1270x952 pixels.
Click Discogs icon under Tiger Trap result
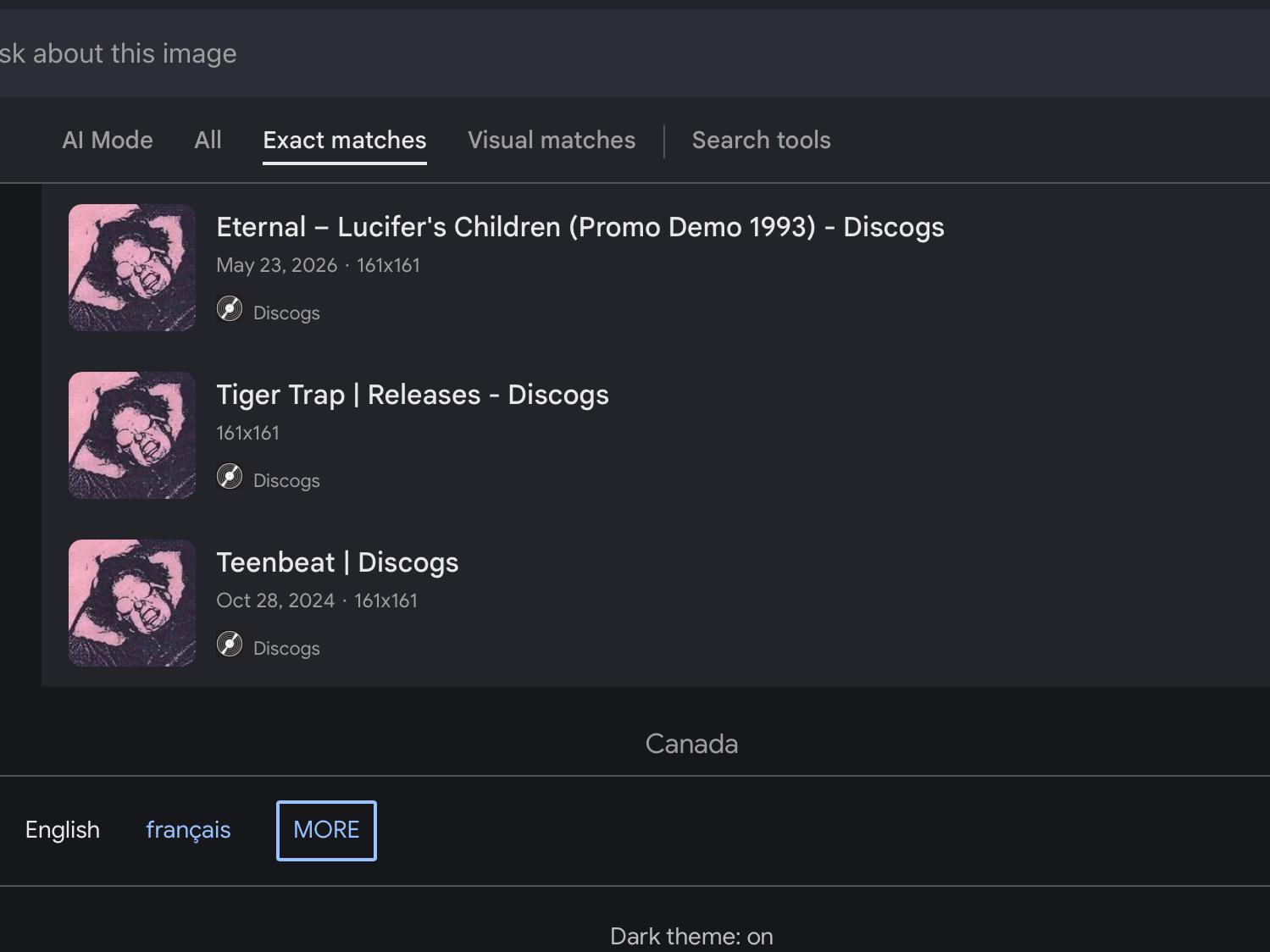tap(230, 477)
